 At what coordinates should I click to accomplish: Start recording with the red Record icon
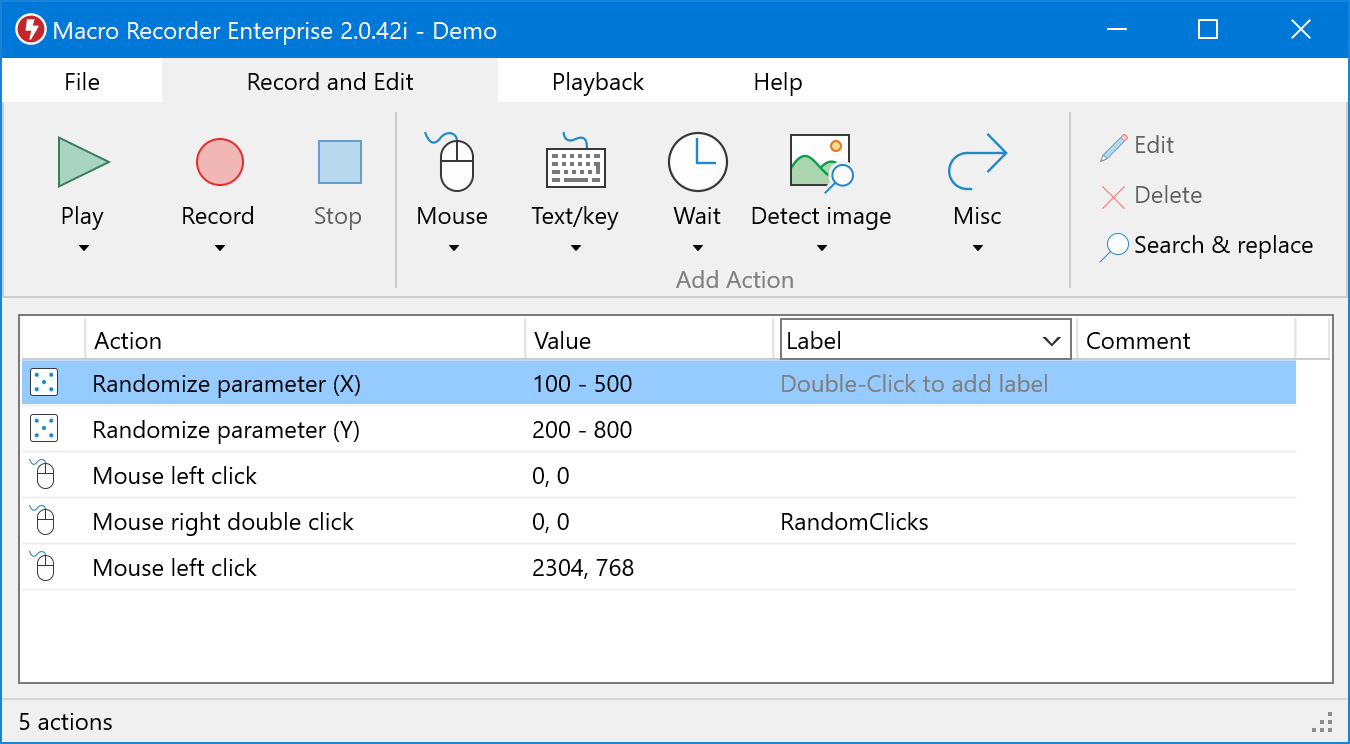[x=219, y=162]
